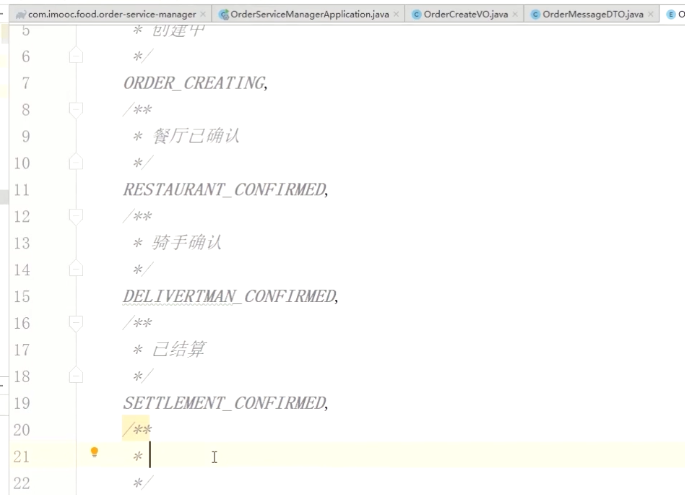
Task: Click the comment text 已结算
Action: pyautogui.click(x=179, y=349)
